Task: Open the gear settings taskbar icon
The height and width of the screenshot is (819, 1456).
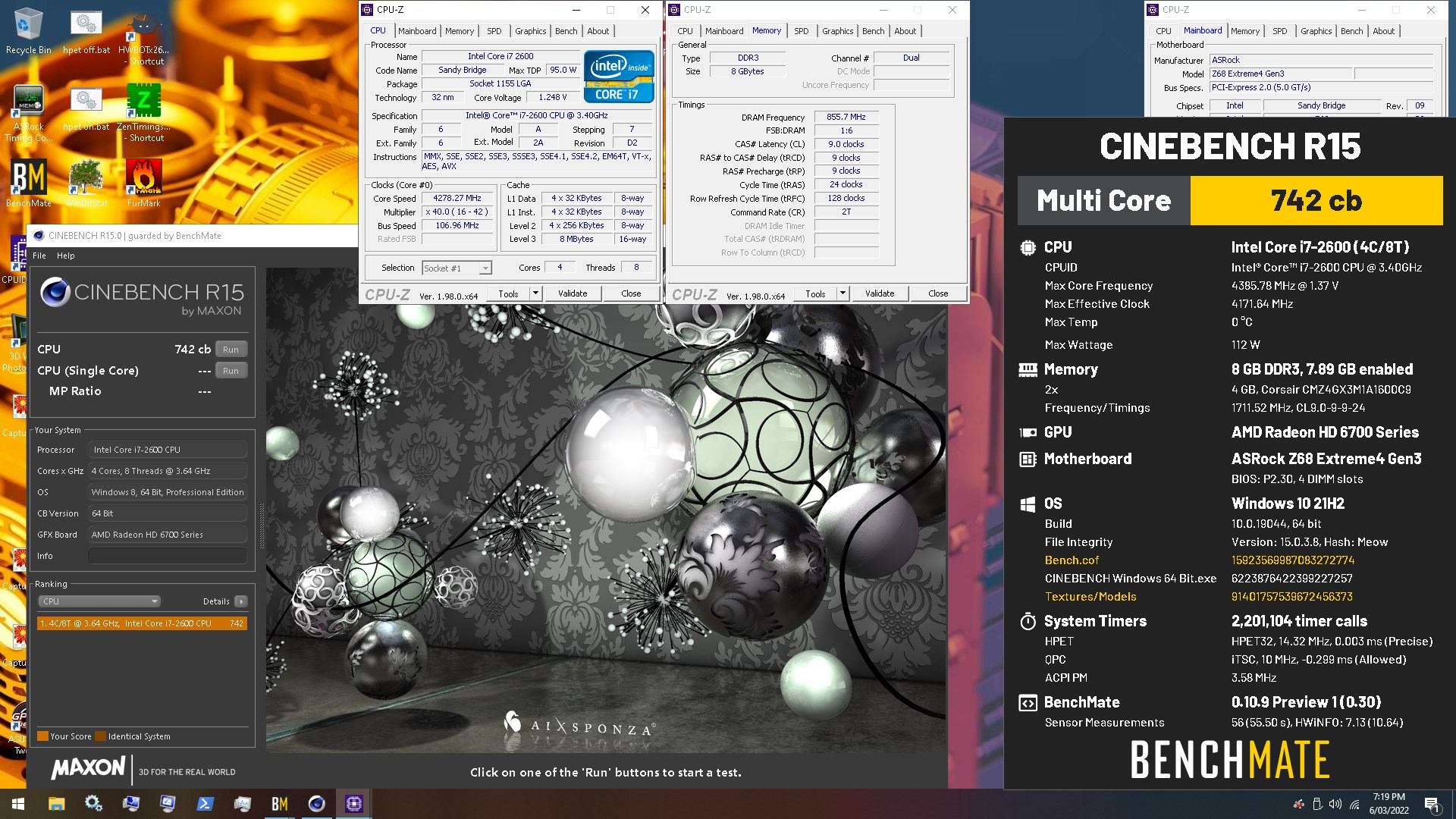Action: point(93,804)
